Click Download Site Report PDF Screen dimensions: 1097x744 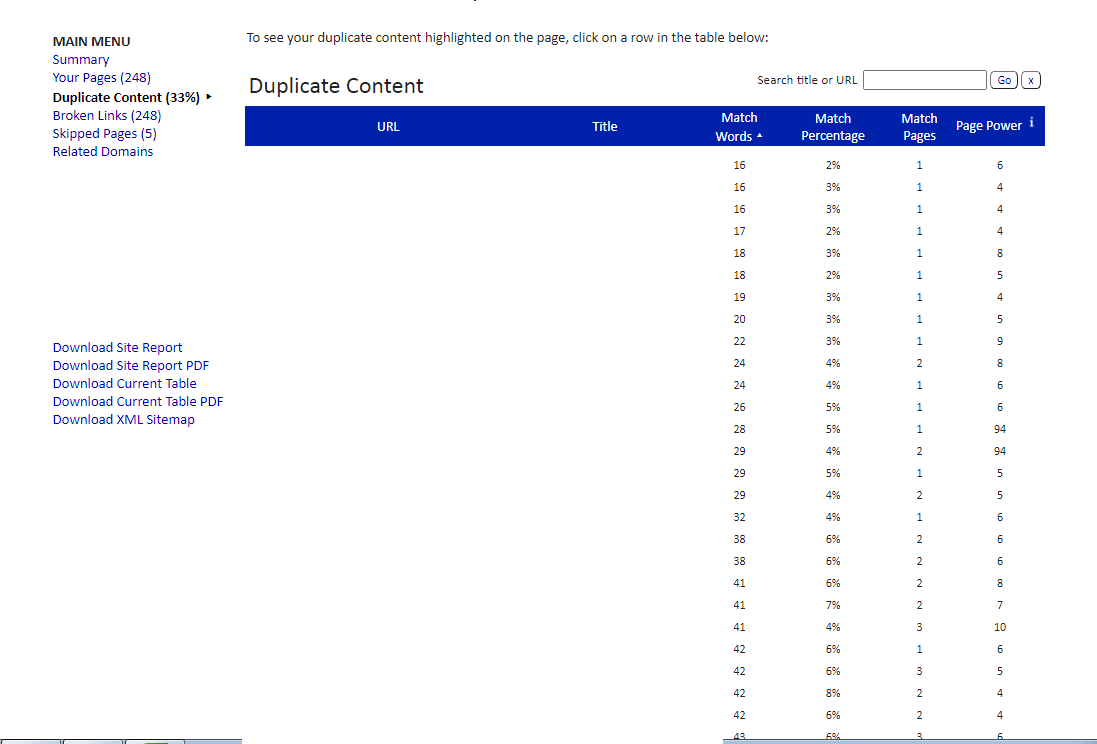click(131, 366)
